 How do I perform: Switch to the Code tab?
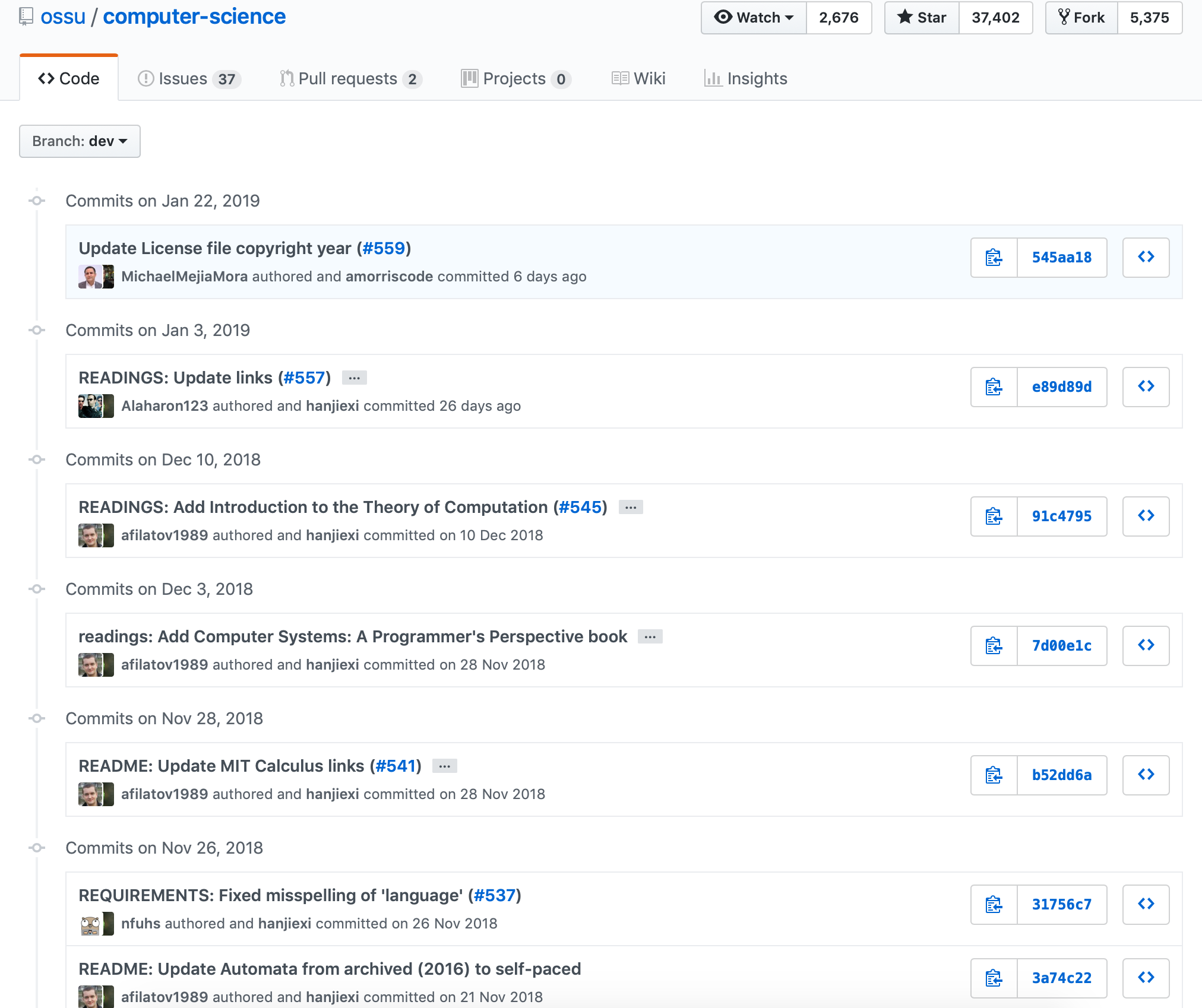69,78
